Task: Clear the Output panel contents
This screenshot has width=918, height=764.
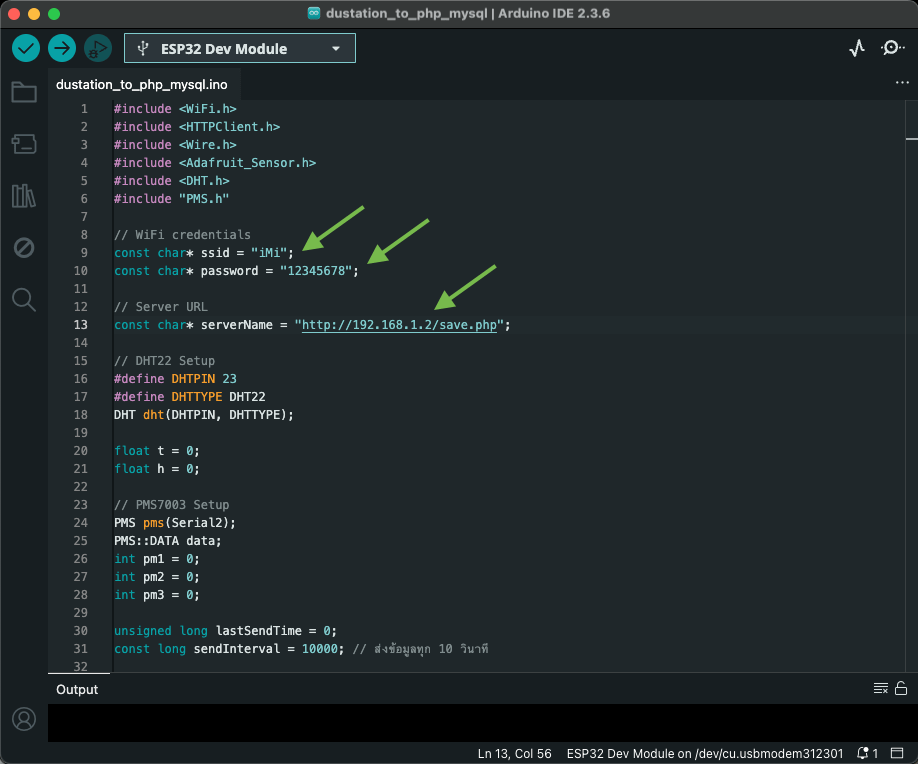Action: [880, 688]
